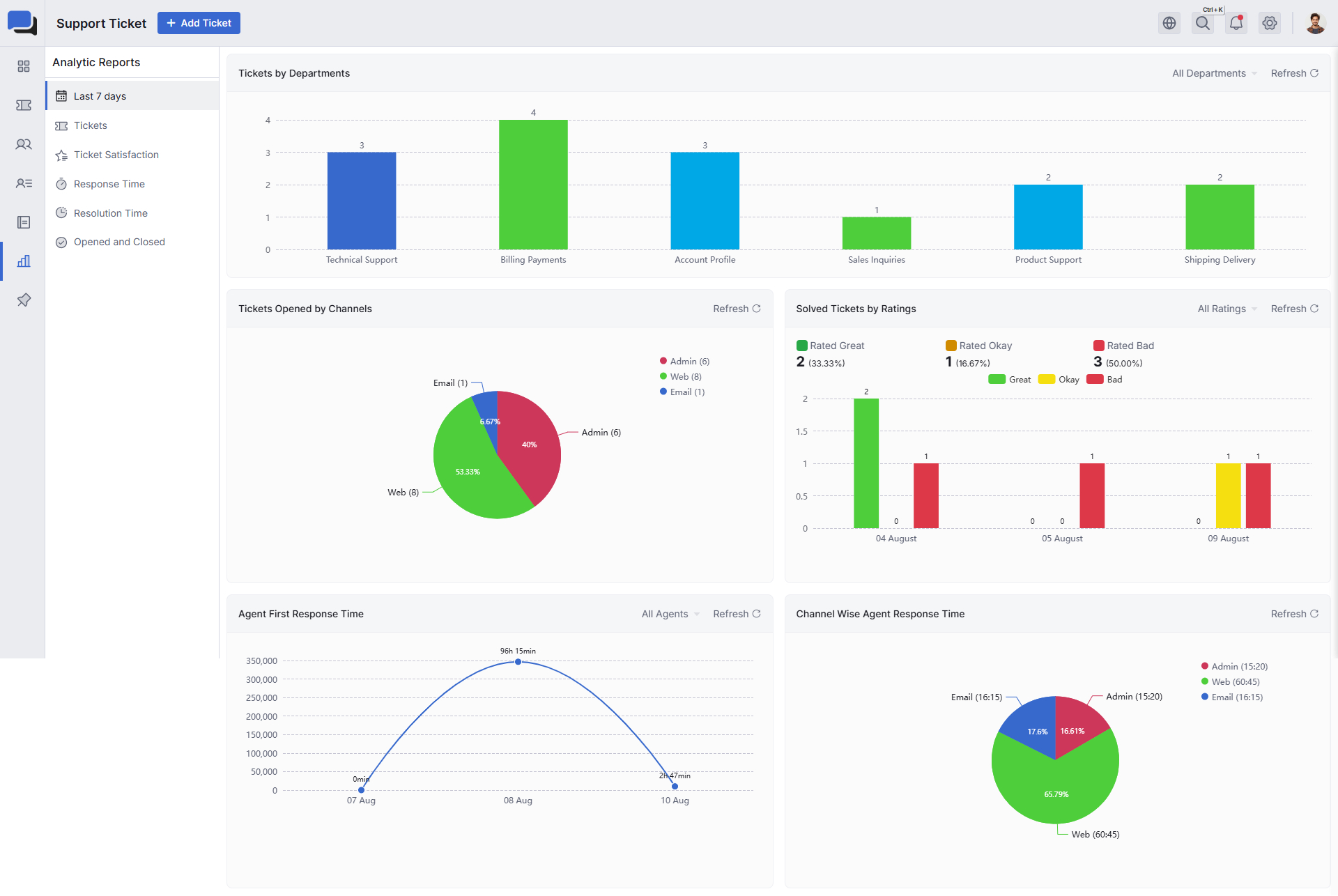Refresh the Tickets by Departments chart
Screen dimensions: 1338x896
pyautogui.click(x=1294, y=73)
